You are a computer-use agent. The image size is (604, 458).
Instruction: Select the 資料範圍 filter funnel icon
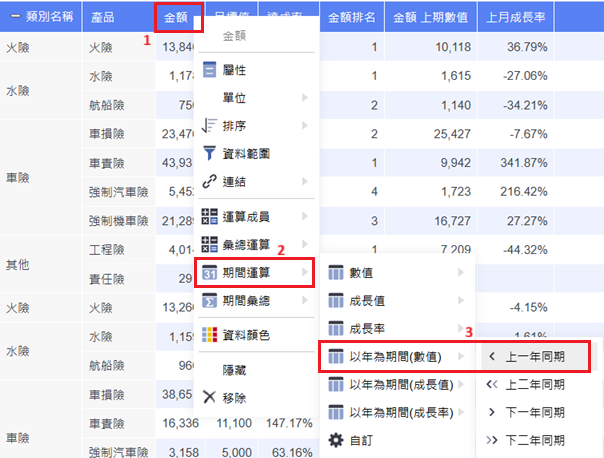(x=209, y=153)
